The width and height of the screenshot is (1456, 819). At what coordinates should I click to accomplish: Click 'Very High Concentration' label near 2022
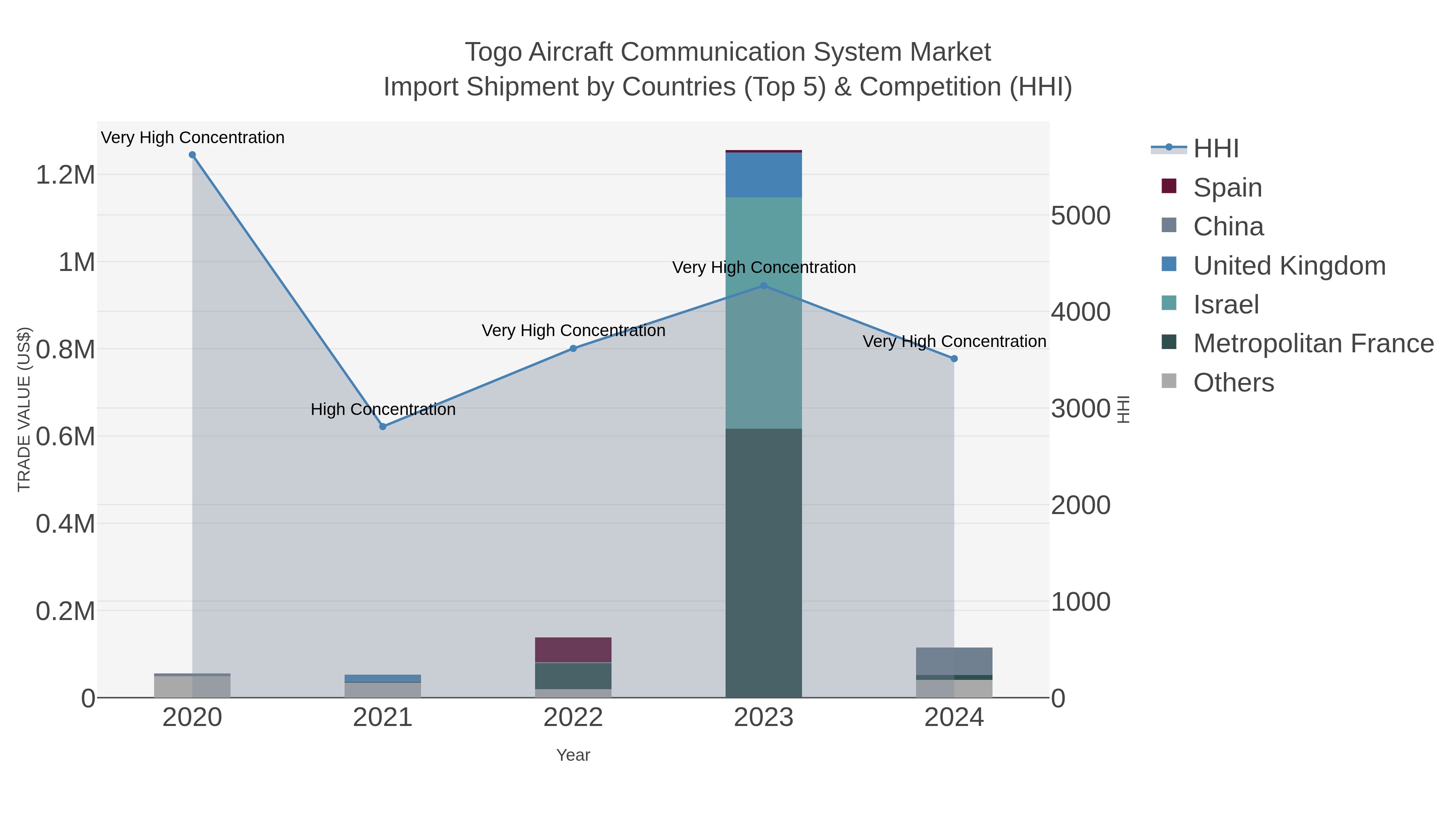574,330
